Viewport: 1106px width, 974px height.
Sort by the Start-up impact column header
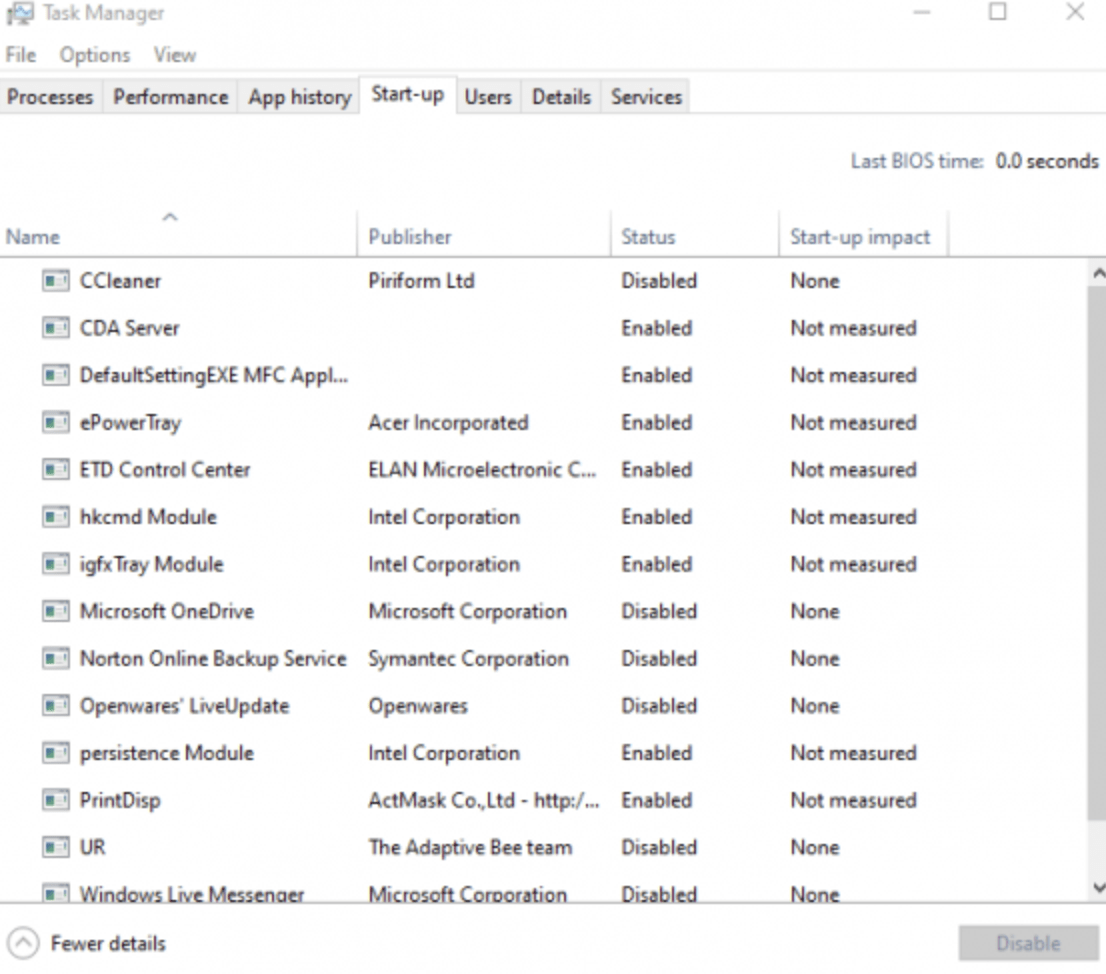(859, 237)
